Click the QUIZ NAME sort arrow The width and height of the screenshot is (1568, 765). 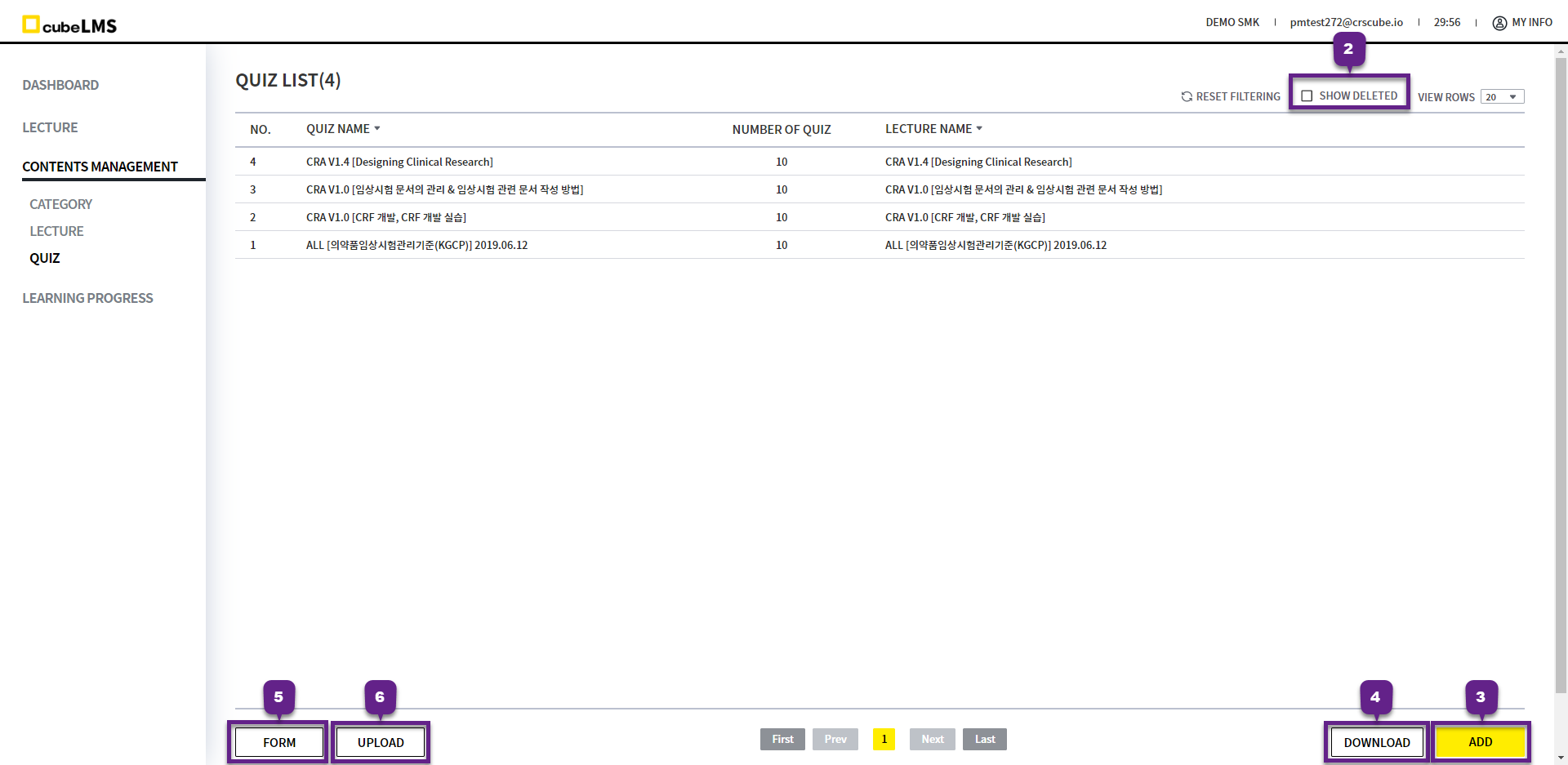[377, 128]
